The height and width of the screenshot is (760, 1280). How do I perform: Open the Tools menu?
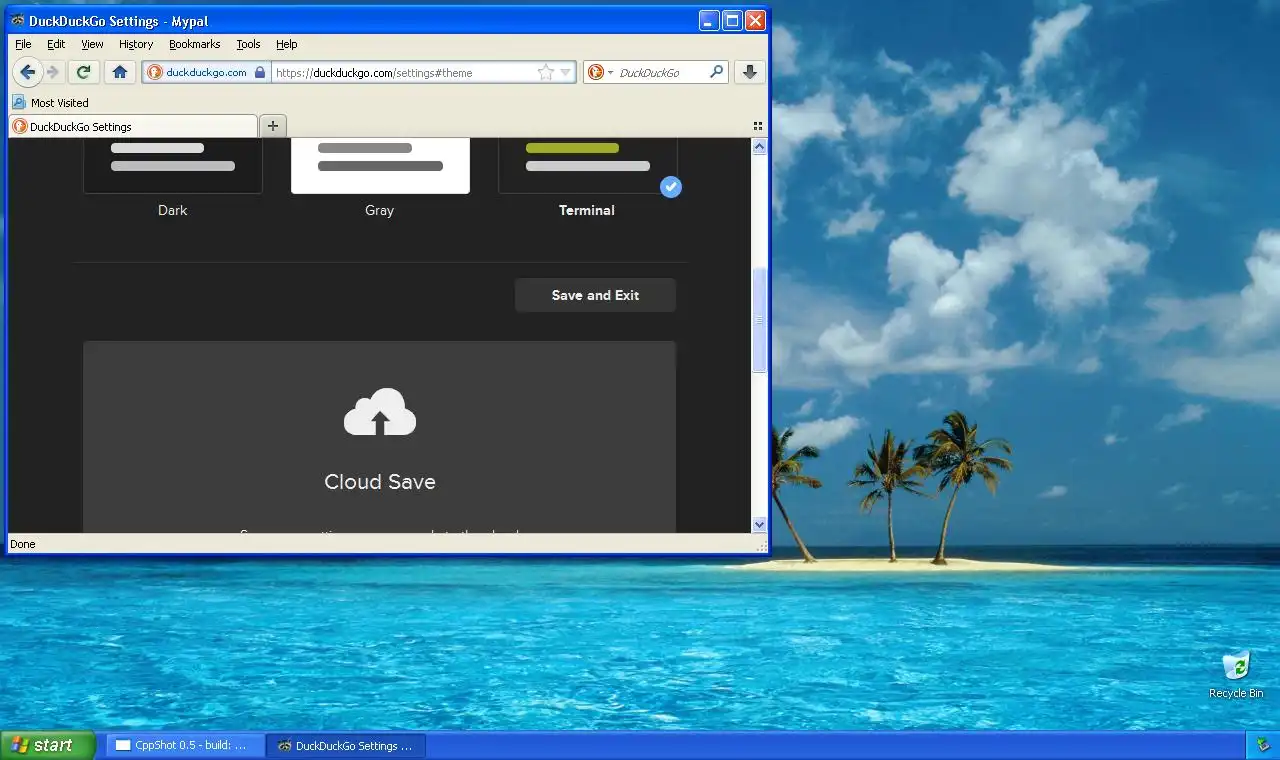click(x=248, y=44)
